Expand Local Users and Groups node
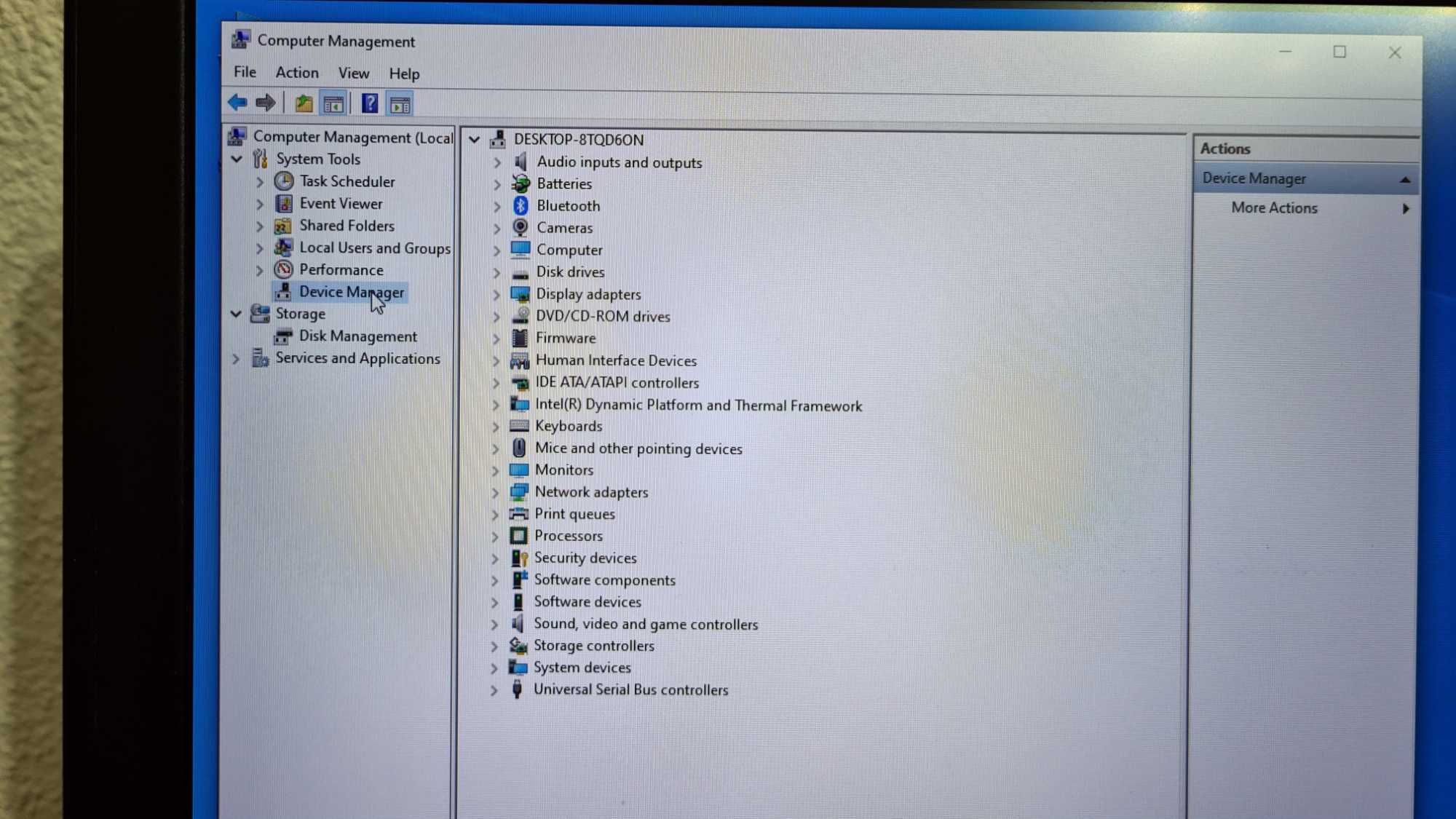 coord(259,248)
